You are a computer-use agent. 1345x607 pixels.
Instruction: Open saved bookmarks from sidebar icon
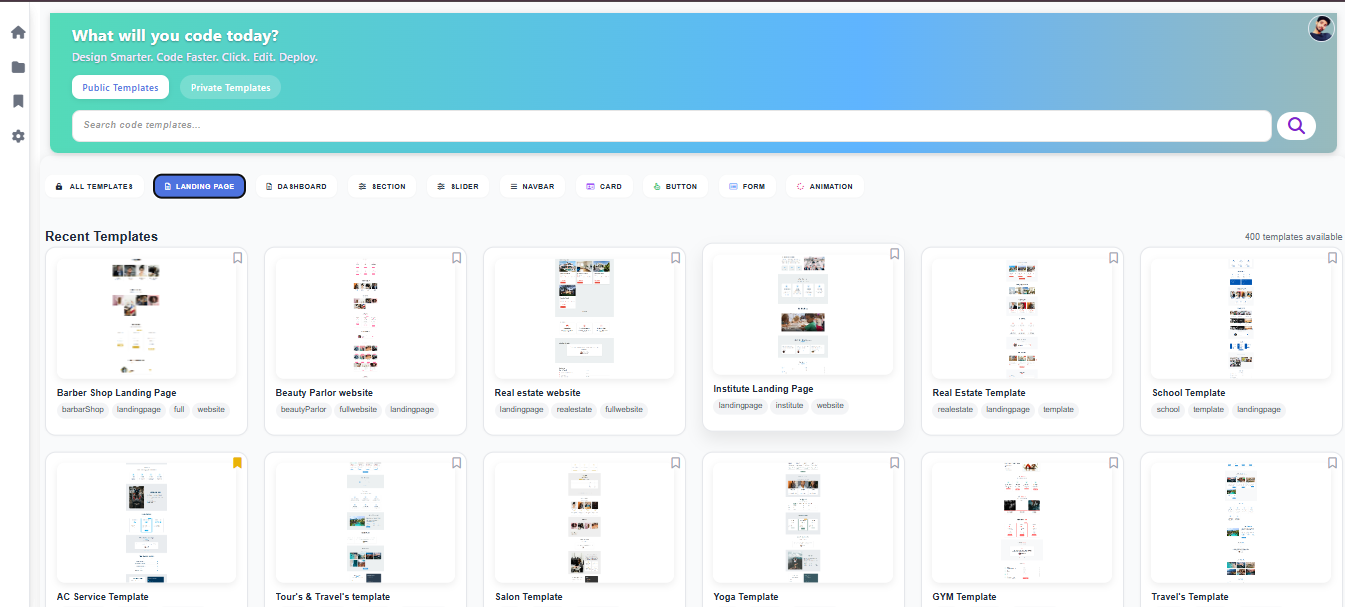click(x=18, y=101)
